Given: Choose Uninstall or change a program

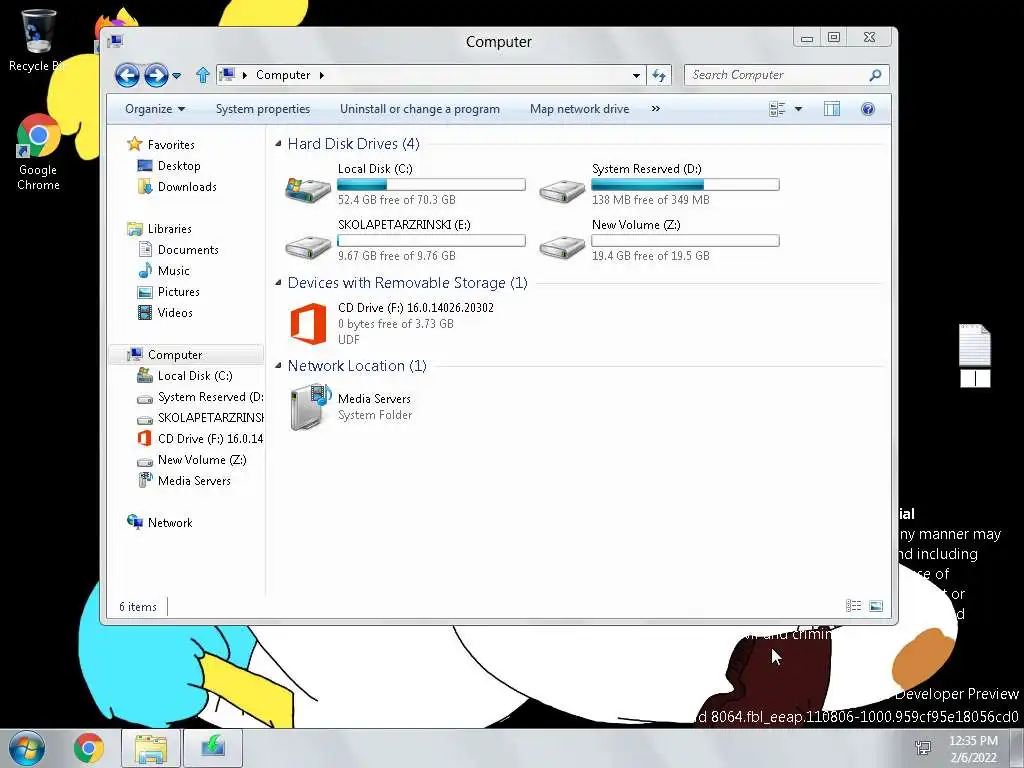Looking at the screenshot, I should 419,109.
